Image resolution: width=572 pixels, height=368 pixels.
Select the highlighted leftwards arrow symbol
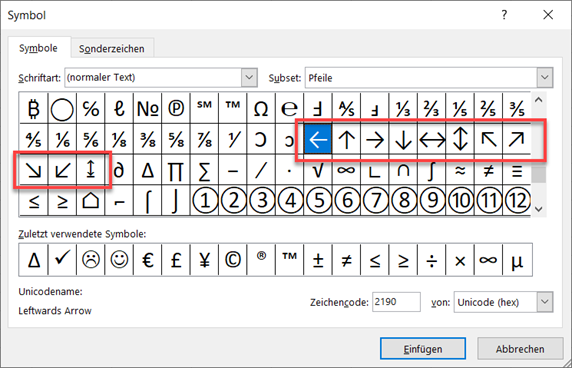pyautogui.click(x=318, y=139)
